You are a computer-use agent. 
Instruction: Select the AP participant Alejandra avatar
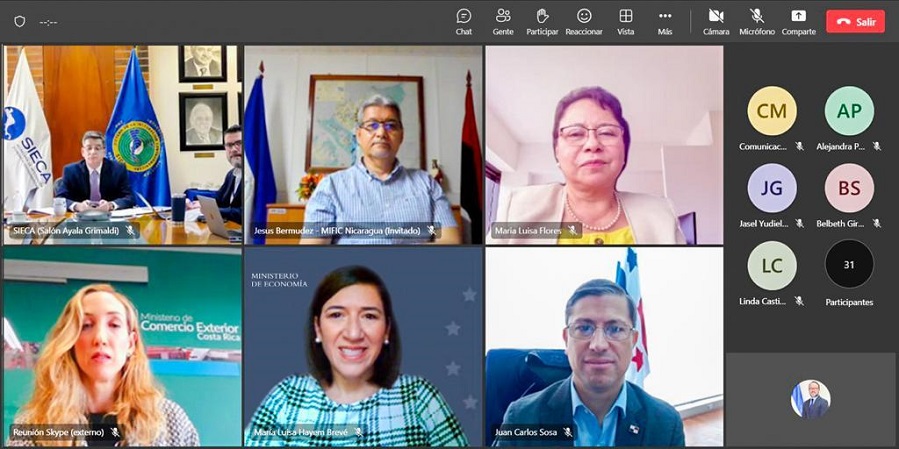click(849, 111)
